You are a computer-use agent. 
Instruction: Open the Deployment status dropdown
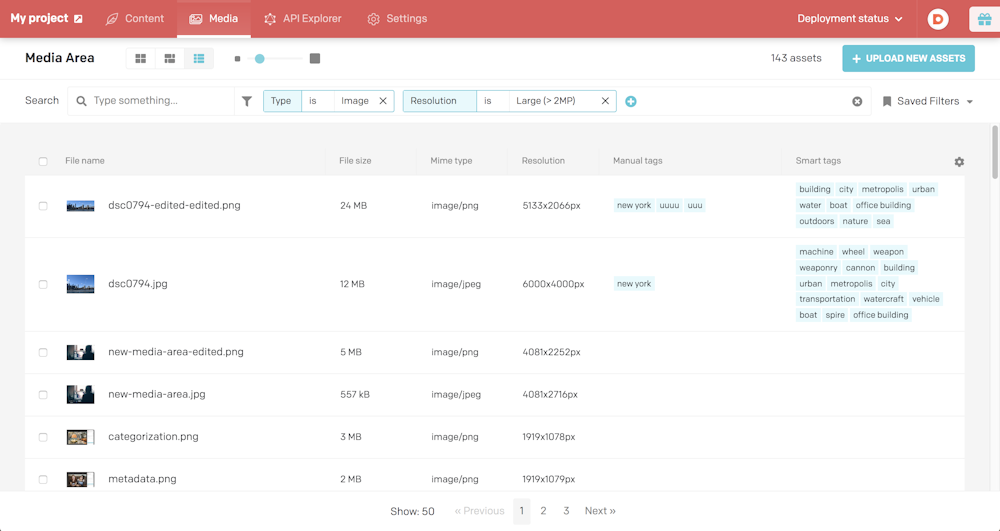pos(849,19)
